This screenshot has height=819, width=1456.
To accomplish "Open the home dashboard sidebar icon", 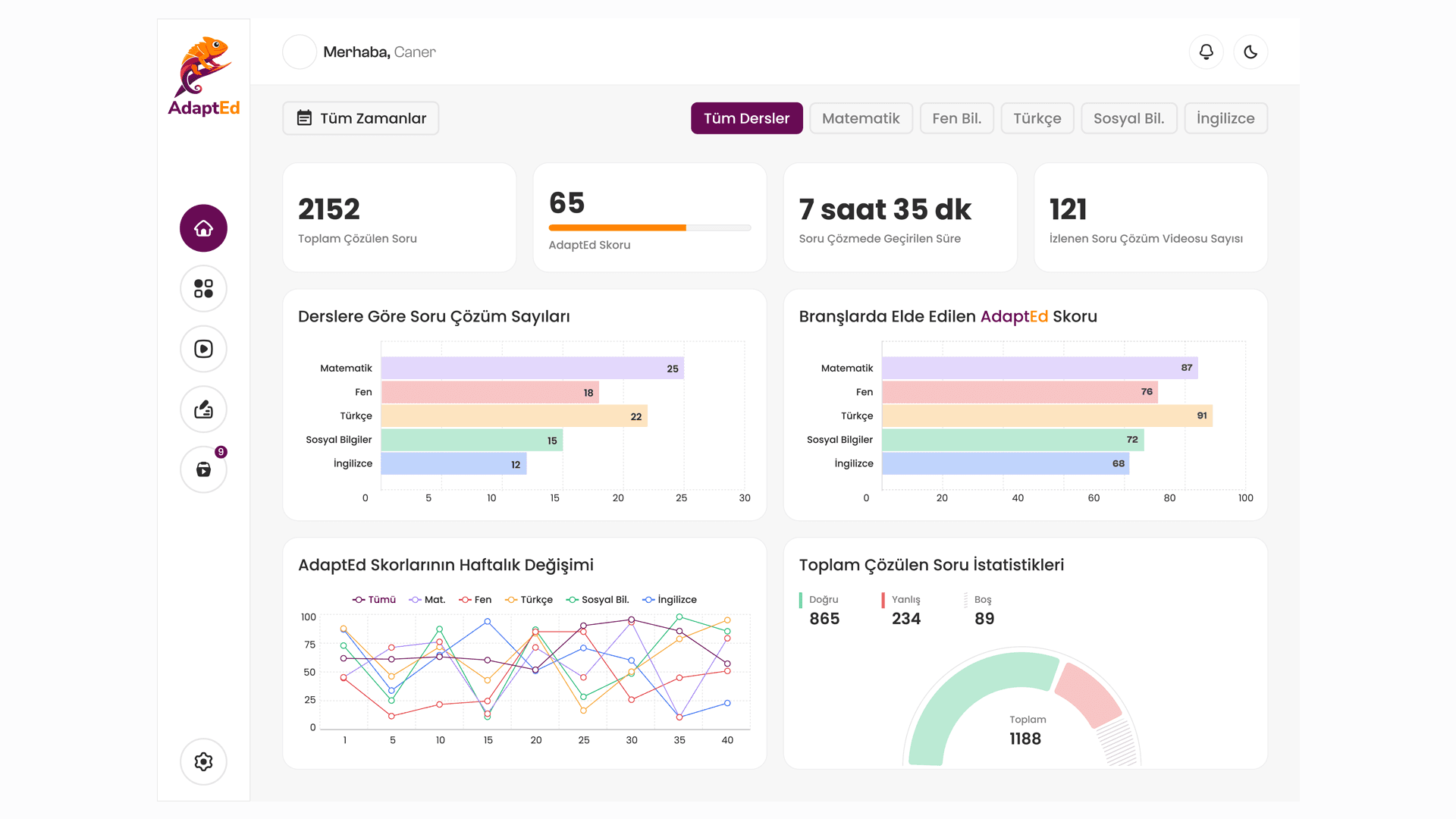I will click(203, 228).
